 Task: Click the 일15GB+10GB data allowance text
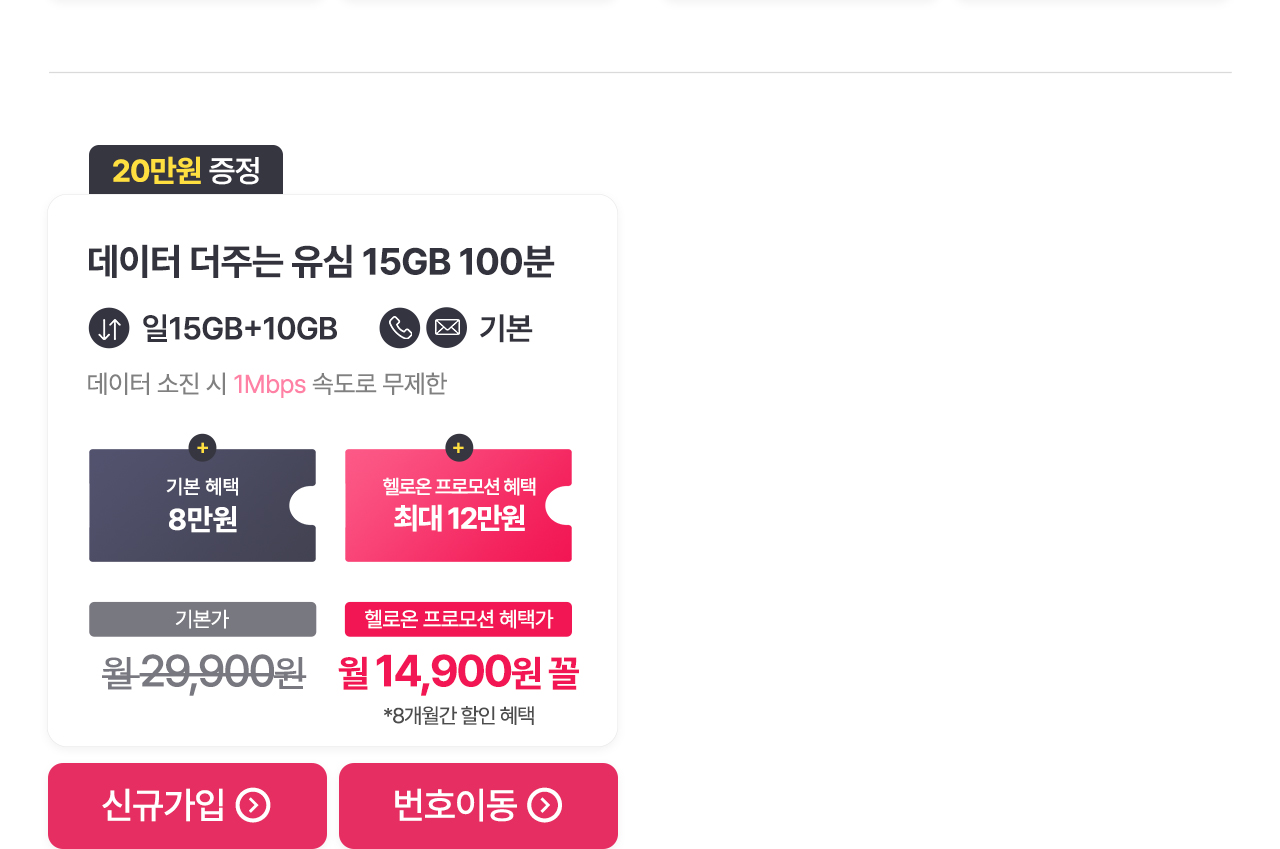click(240, 328)
